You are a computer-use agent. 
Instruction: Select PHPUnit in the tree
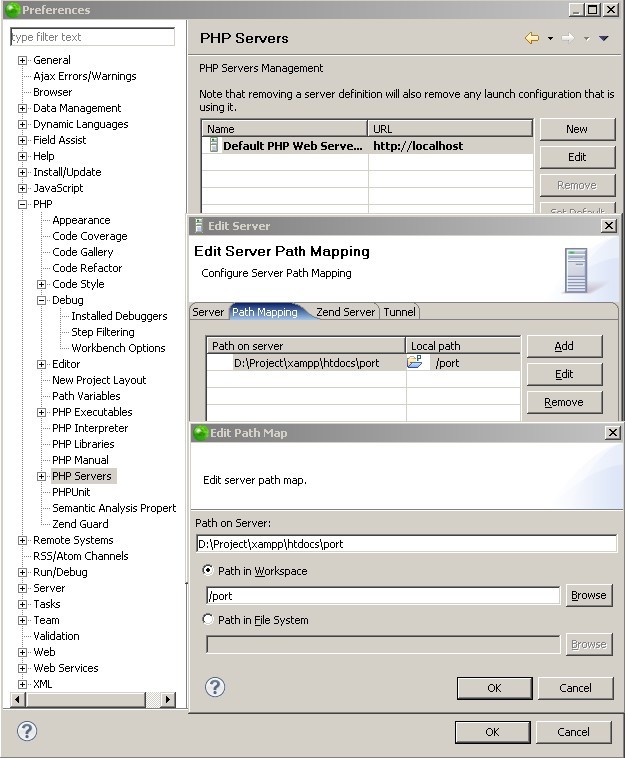(71, 492)
